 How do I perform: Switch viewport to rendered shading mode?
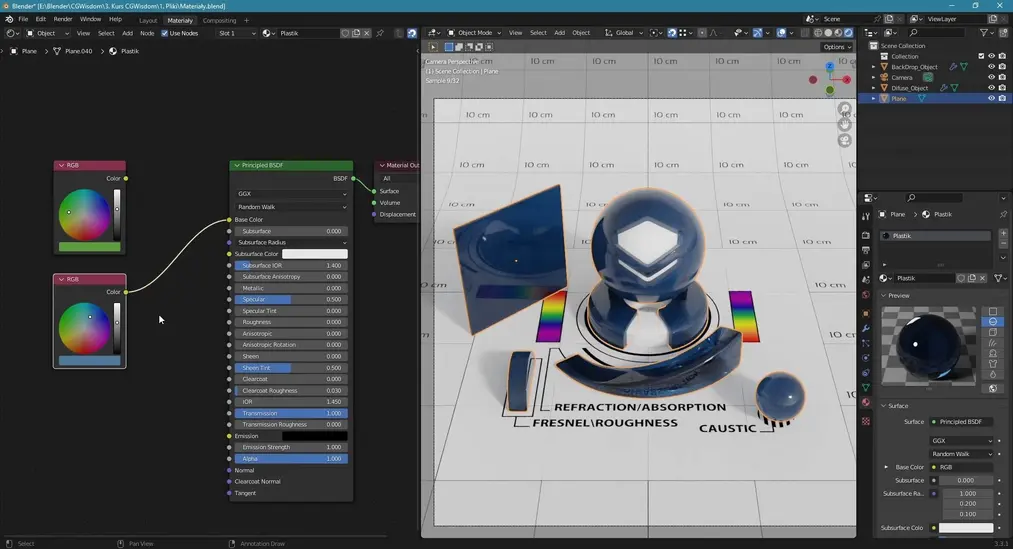tap(848, 33)
